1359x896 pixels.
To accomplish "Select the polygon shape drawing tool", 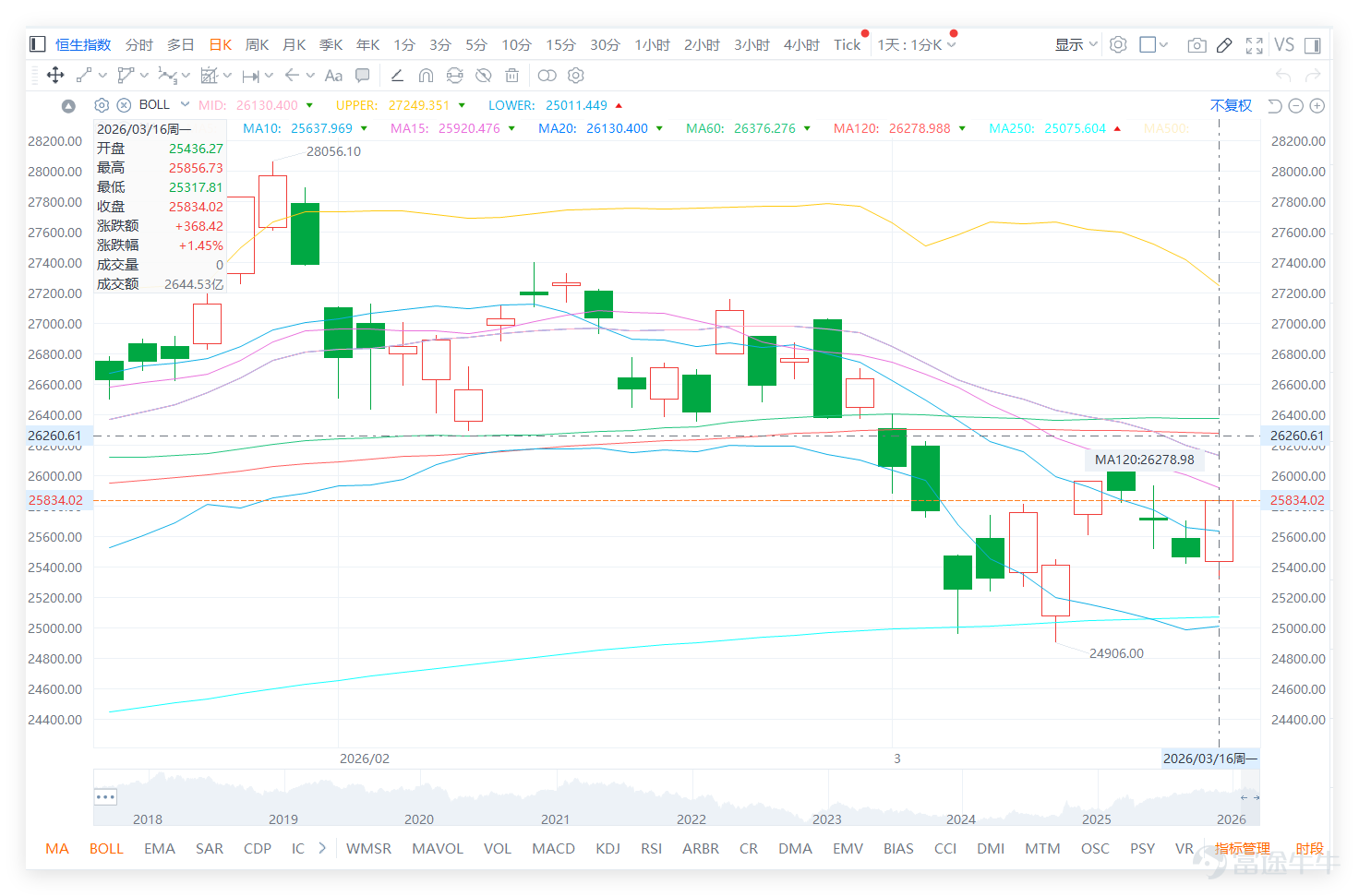I will (x=126, y=76).
